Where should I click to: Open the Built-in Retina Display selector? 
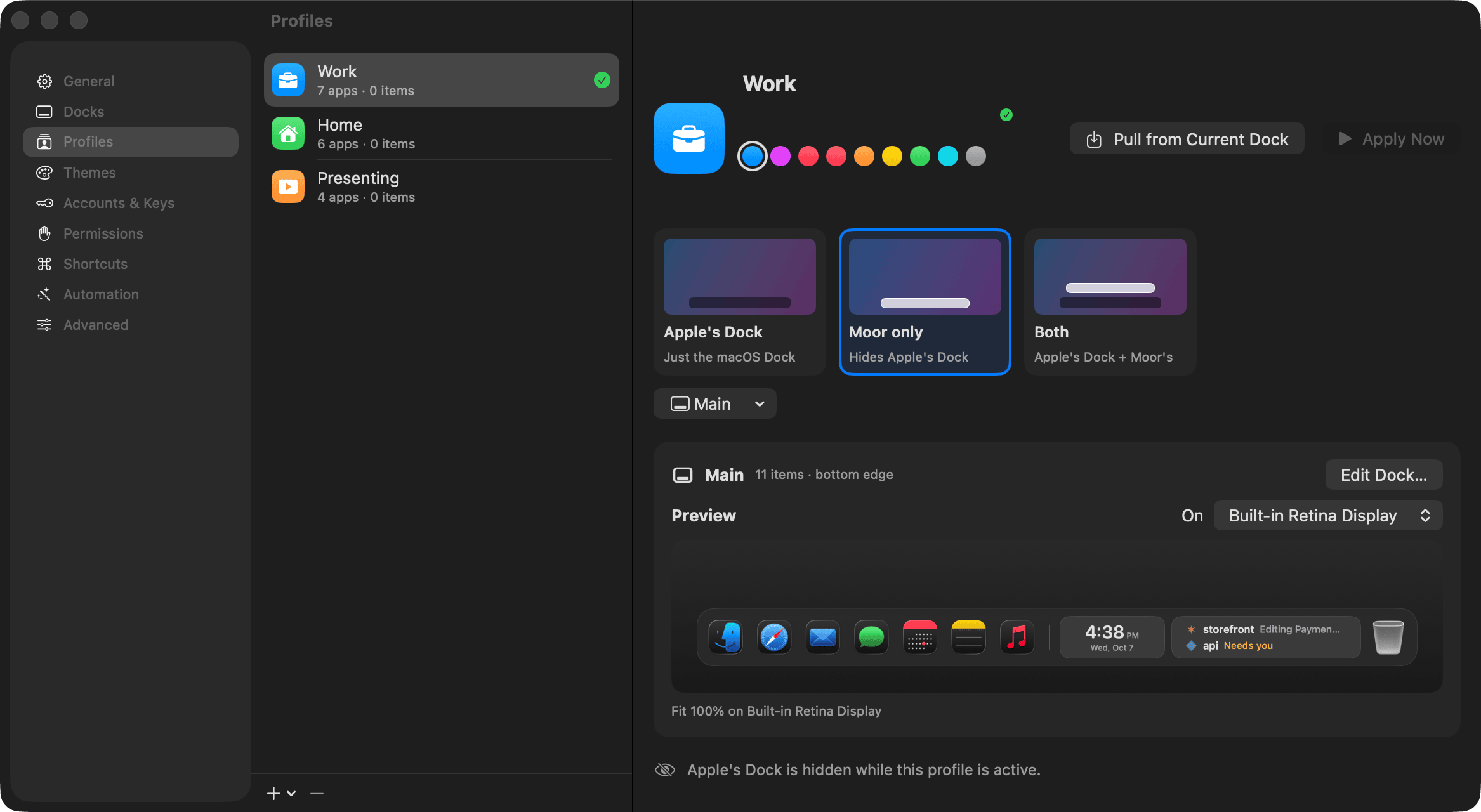[x=1328, y=515]
